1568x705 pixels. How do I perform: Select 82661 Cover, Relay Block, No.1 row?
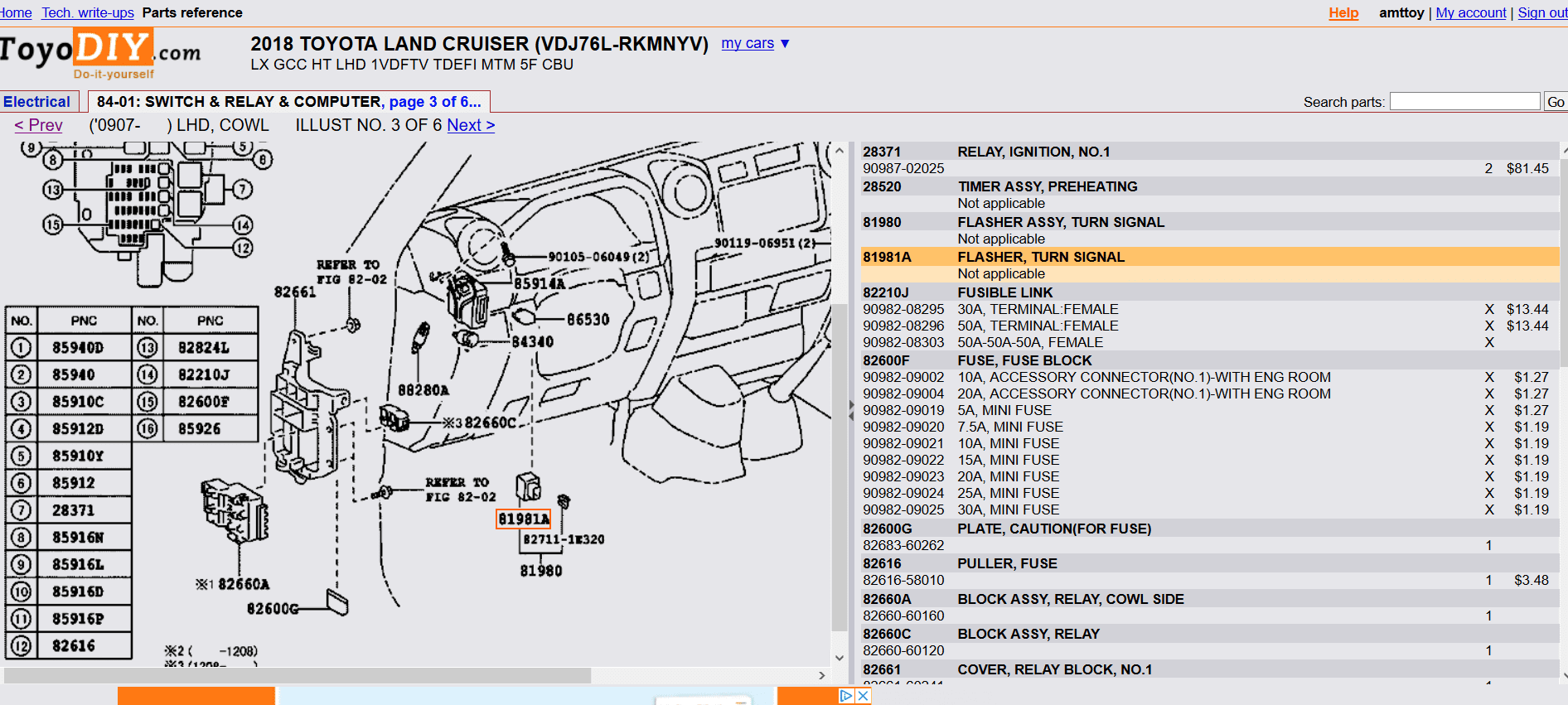click(x=1210, y=669)
